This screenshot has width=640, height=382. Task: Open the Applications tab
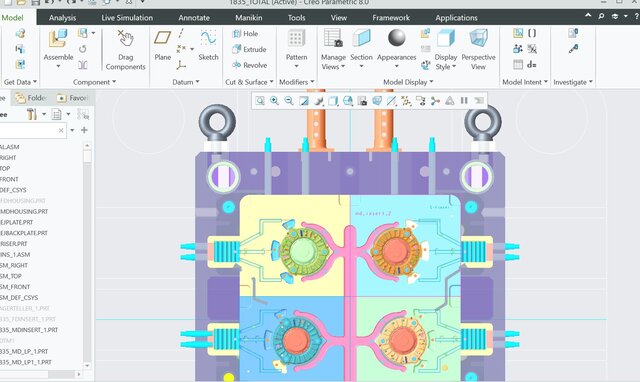click(x=456, y=18)
